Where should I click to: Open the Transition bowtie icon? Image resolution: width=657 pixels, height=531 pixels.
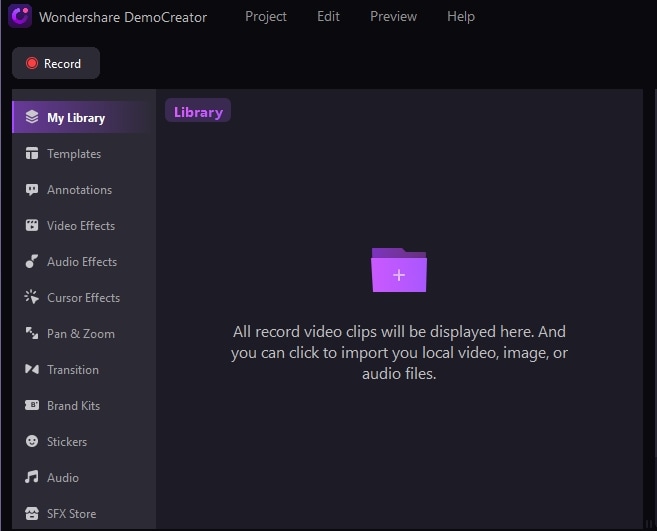tap(32, 369)
